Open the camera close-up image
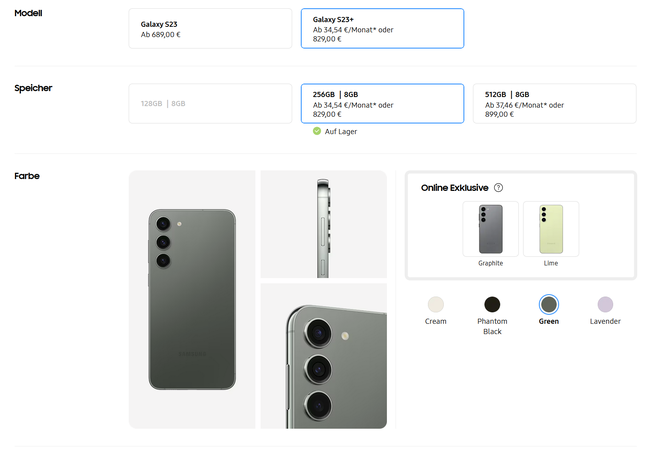Image resolution: width=653 pixels, height=450 pixels. 323,355
